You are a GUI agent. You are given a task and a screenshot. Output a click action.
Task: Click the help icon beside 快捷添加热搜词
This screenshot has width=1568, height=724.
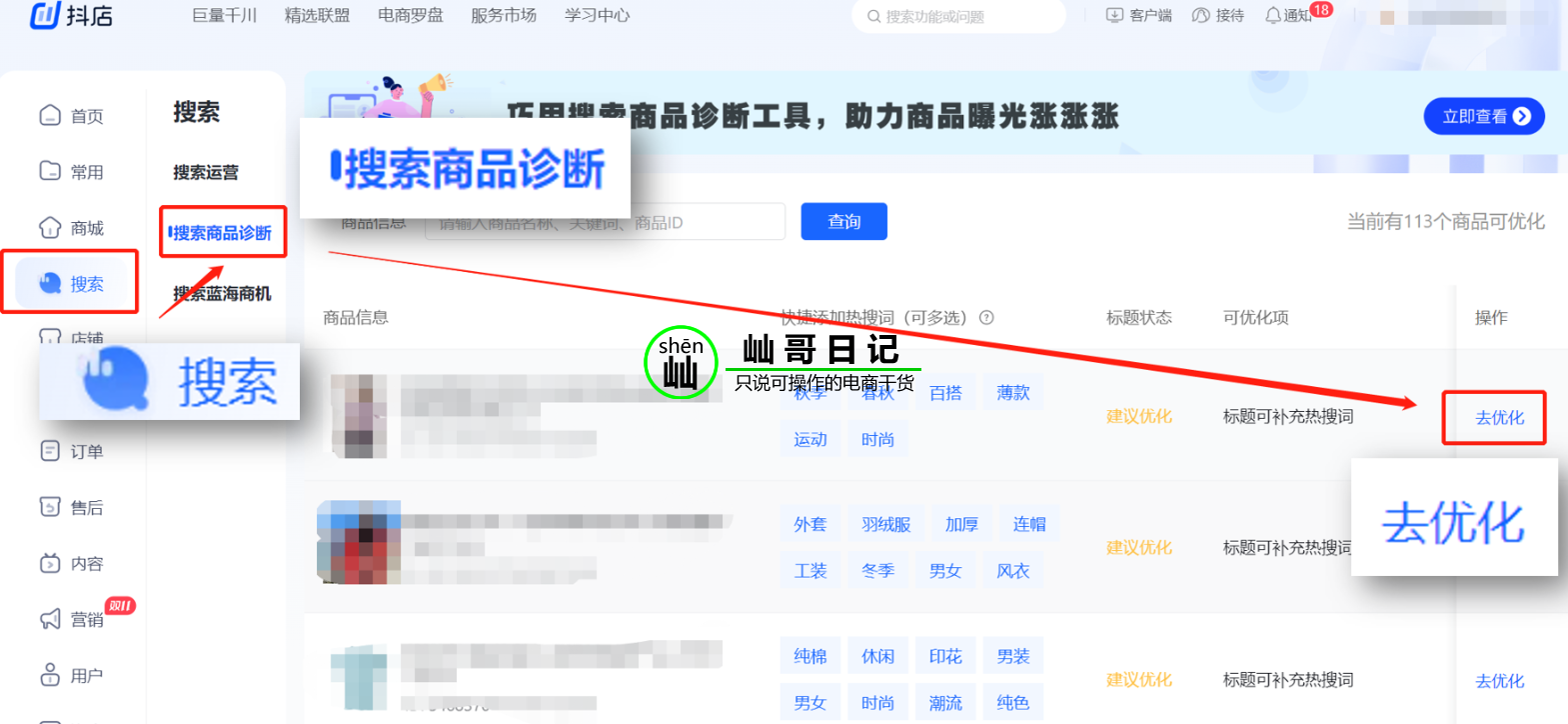[986, 318]
